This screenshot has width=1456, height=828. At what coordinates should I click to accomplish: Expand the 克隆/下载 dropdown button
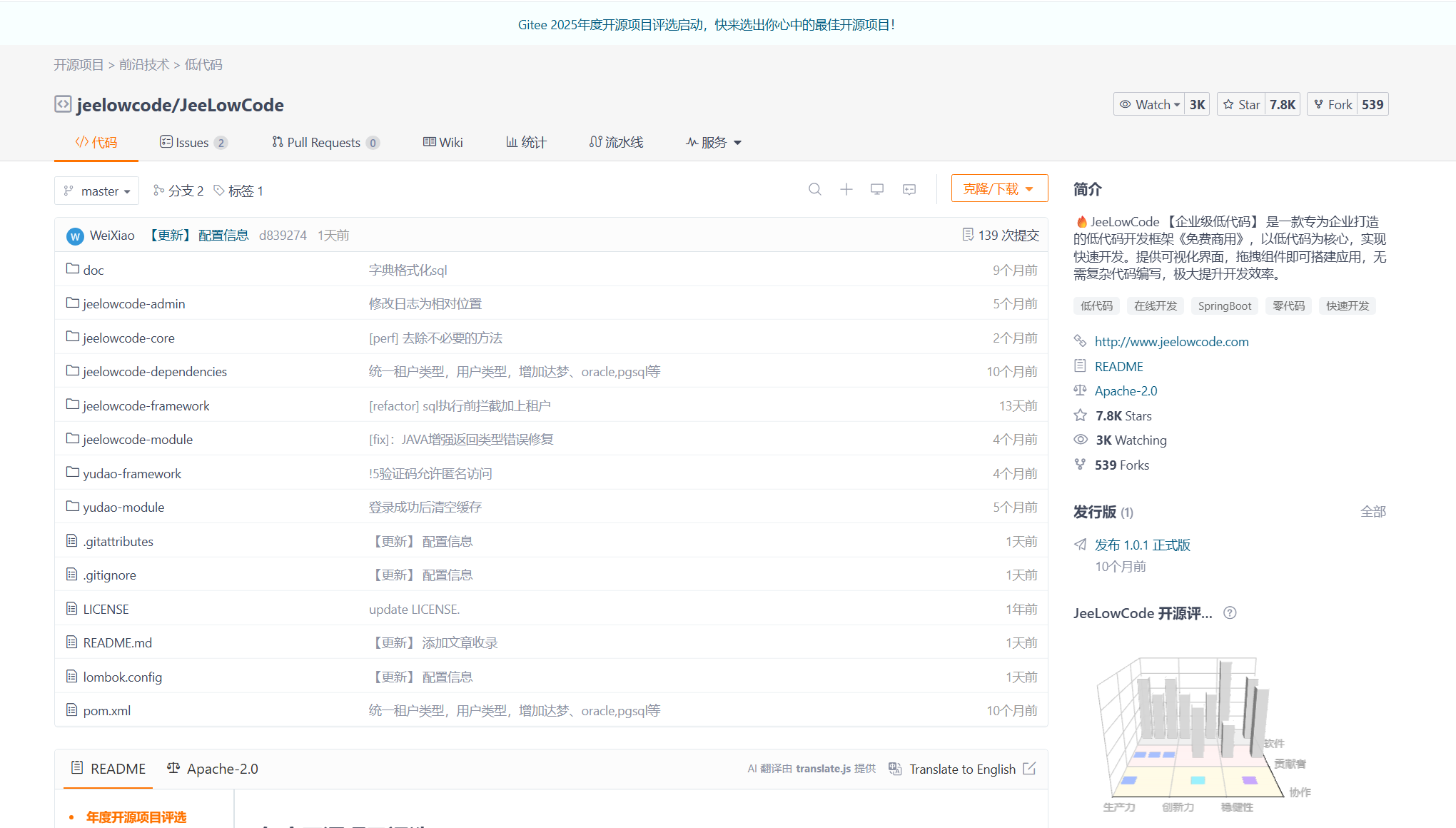coord(999,188)
